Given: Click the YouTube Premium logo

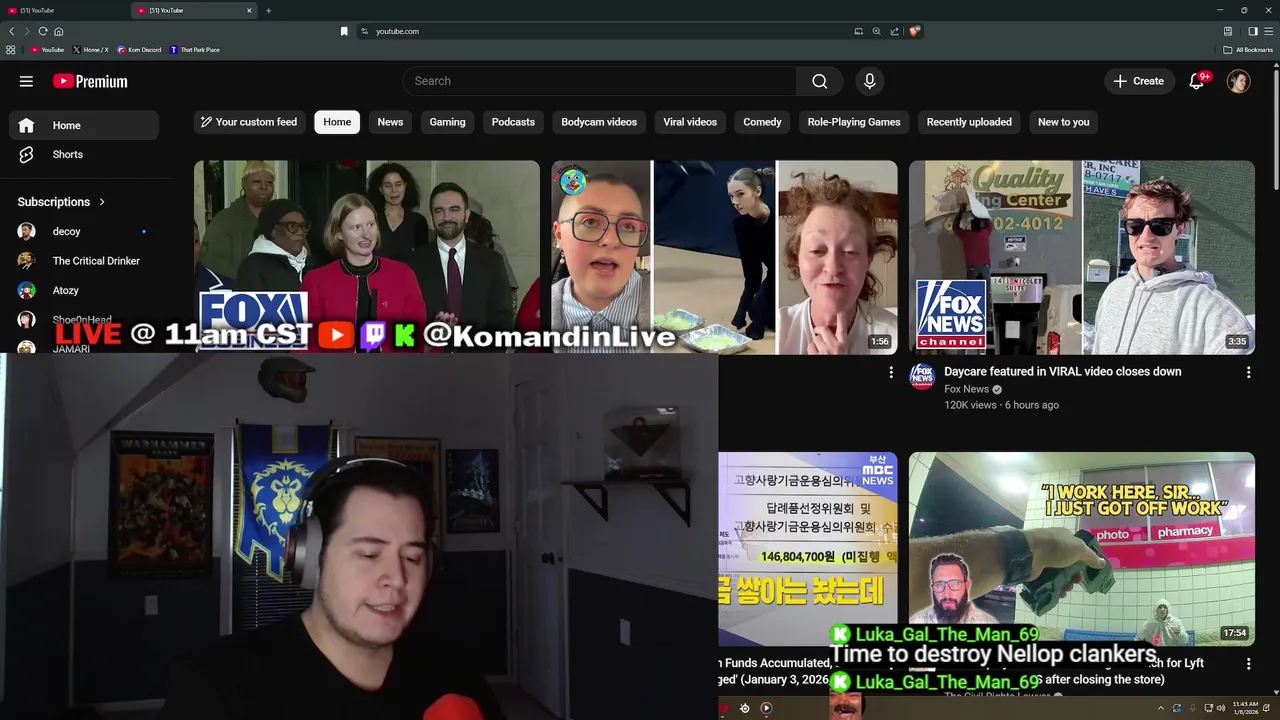Looking at the screenshot, I should (90, 81).
